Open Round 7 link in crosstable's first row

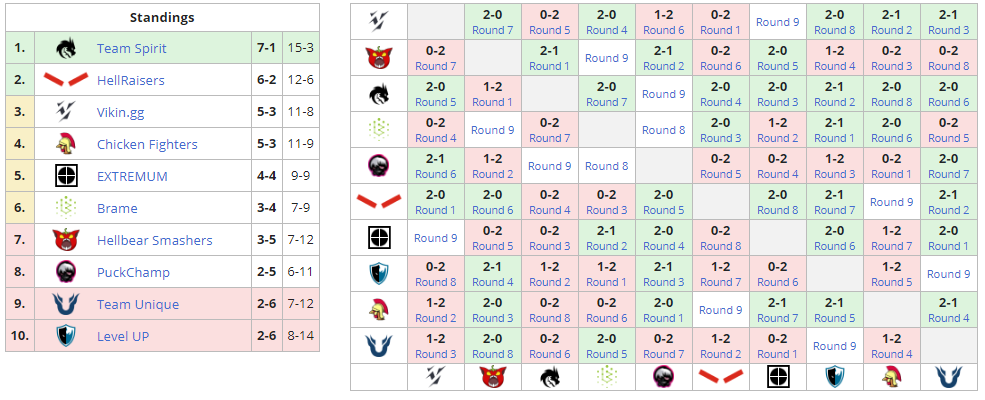point(493,30)
